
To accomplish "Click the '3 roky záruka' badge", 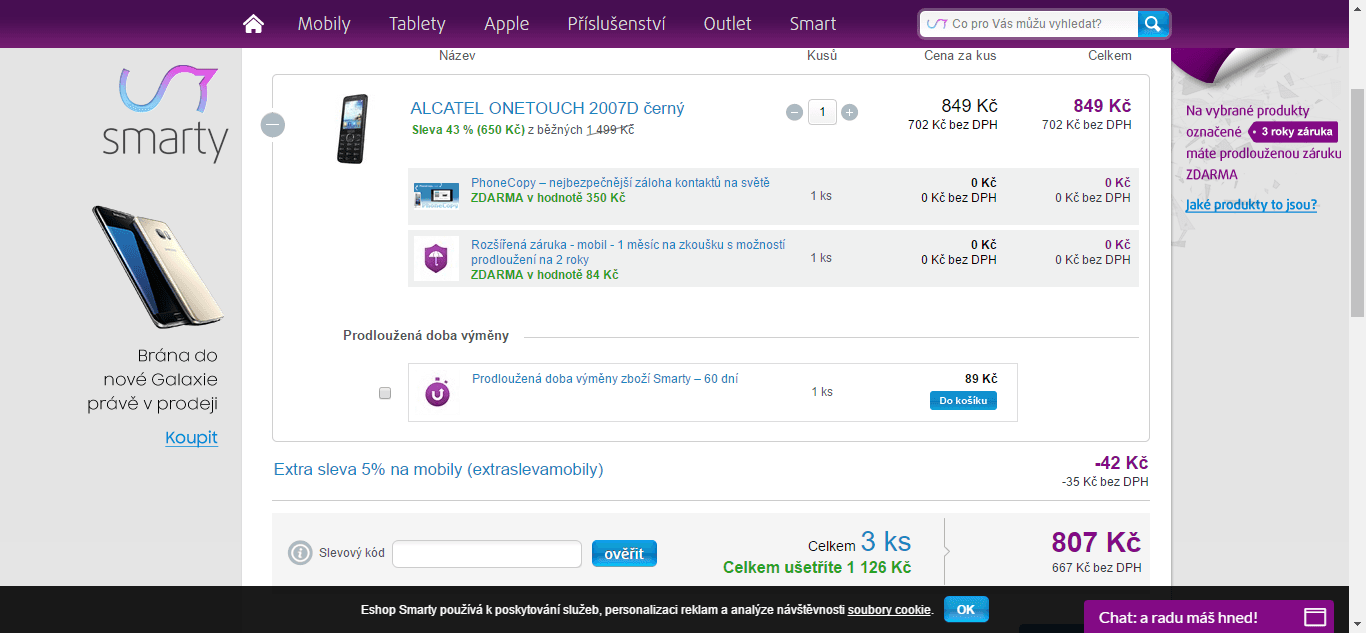I will point(1293,132).
